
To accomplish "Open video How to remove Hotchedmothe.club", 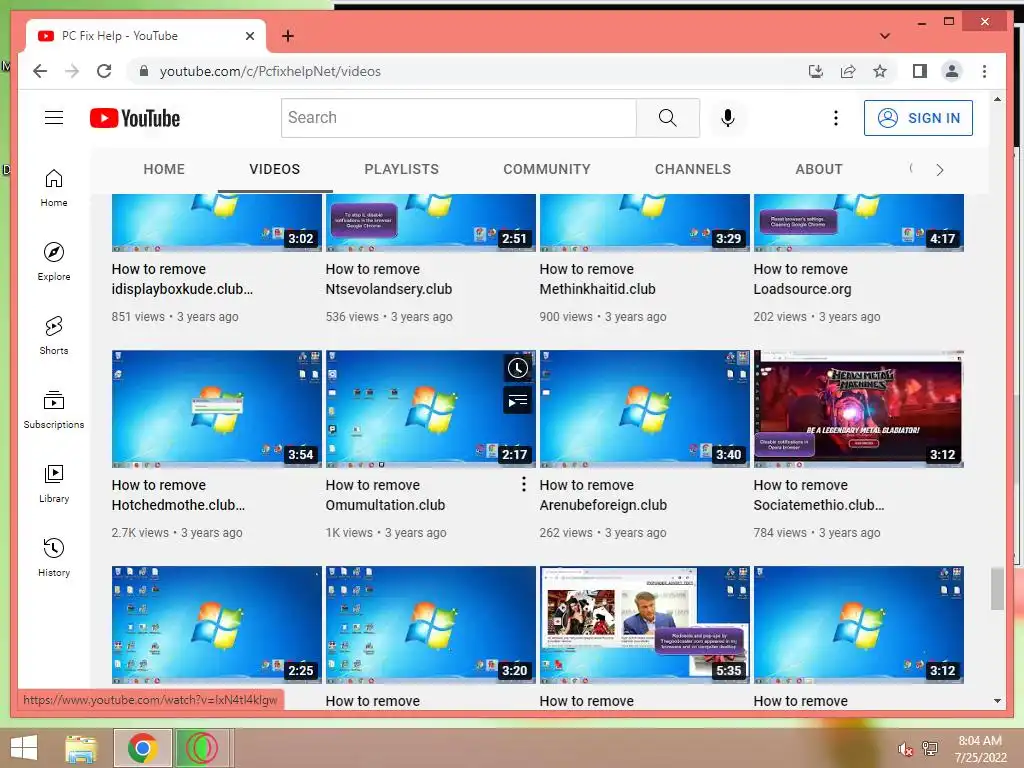I will click(178, 495).
